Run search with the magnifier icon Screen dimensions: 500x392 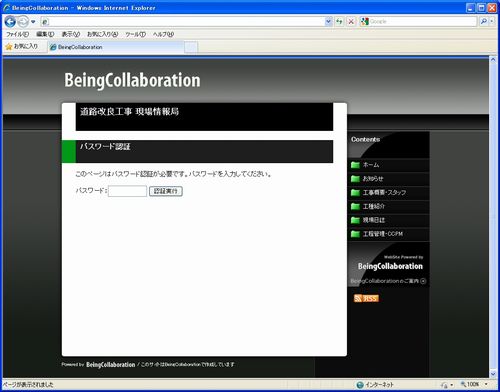(483, 22)
